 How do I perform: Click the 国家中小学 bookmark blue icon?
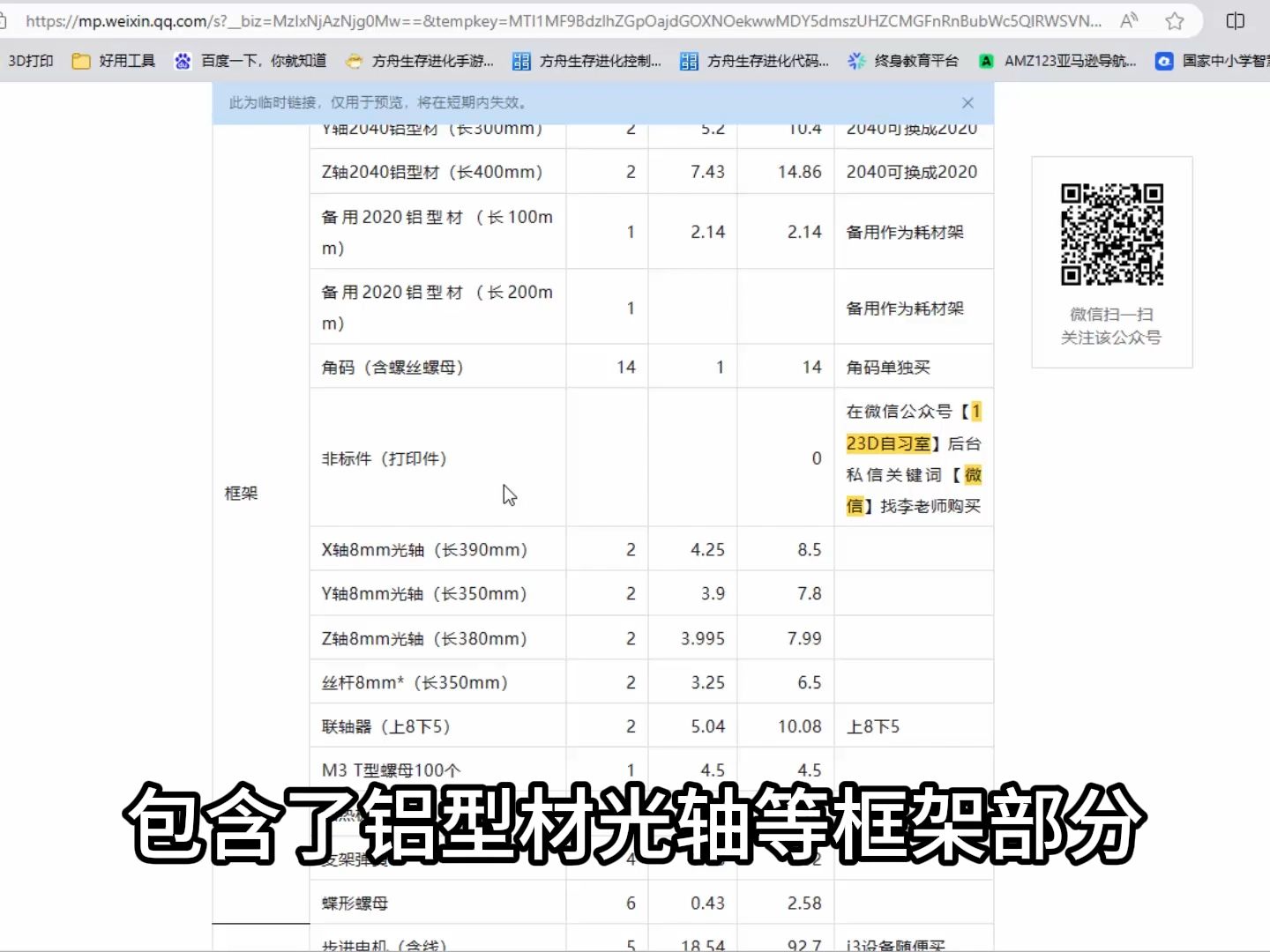click(x=1164, y=61)
